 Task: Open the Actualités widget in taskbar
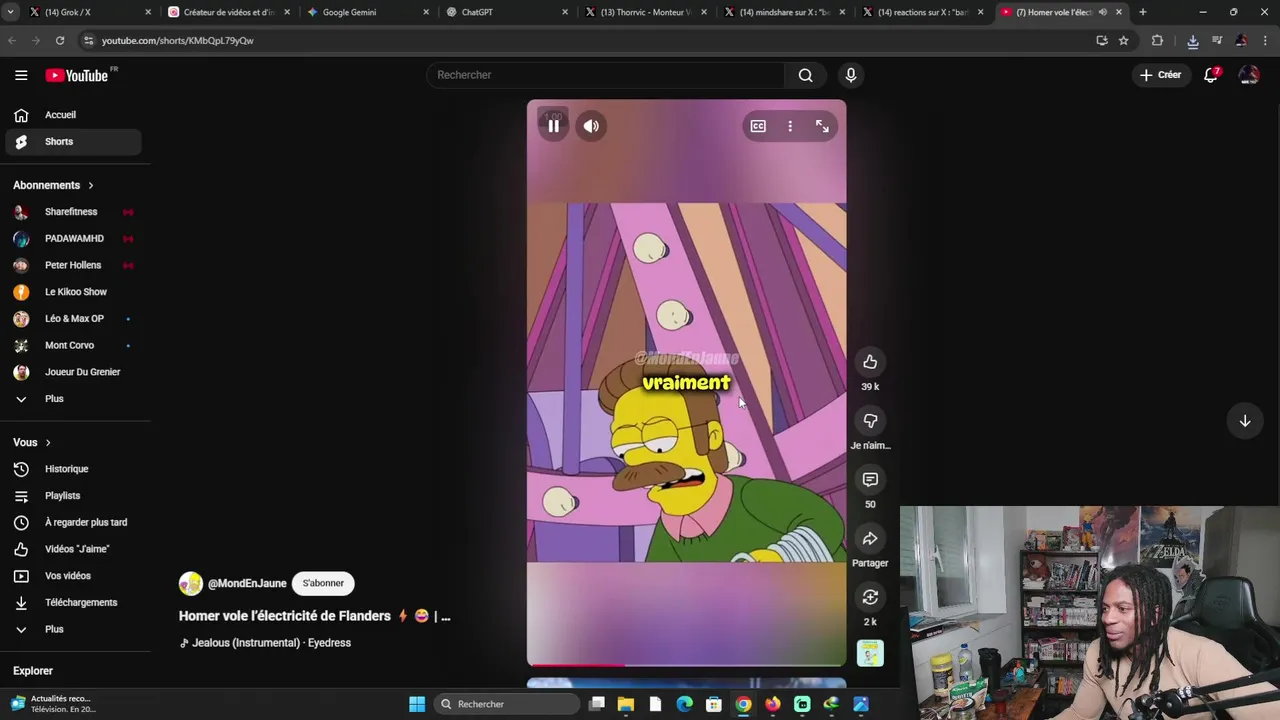54,704
